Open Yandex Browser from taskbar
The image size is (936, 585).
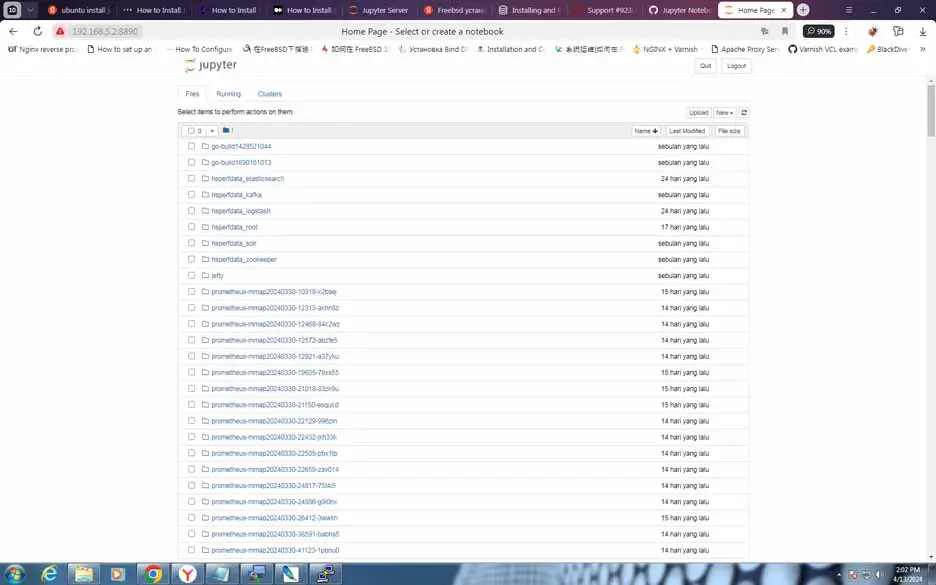pyautogui.click(x=187, y=574)
